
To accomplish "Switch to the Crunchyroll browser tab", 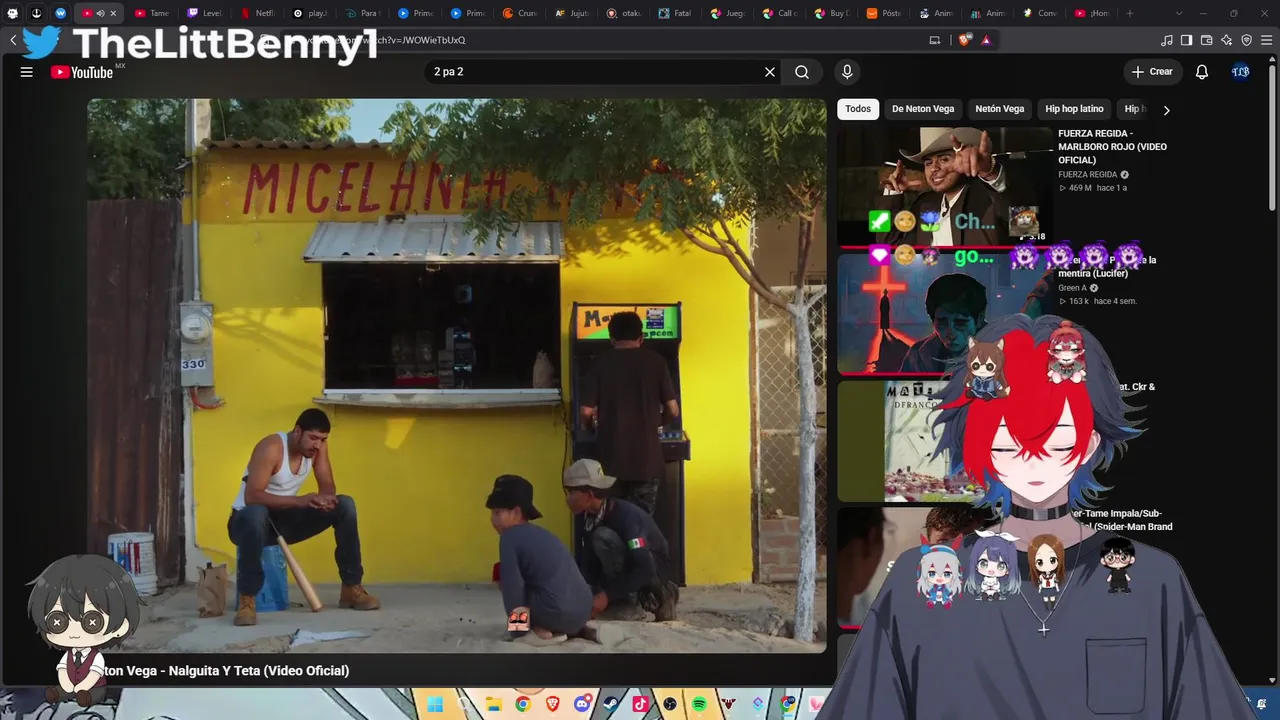I will [520, 13].
